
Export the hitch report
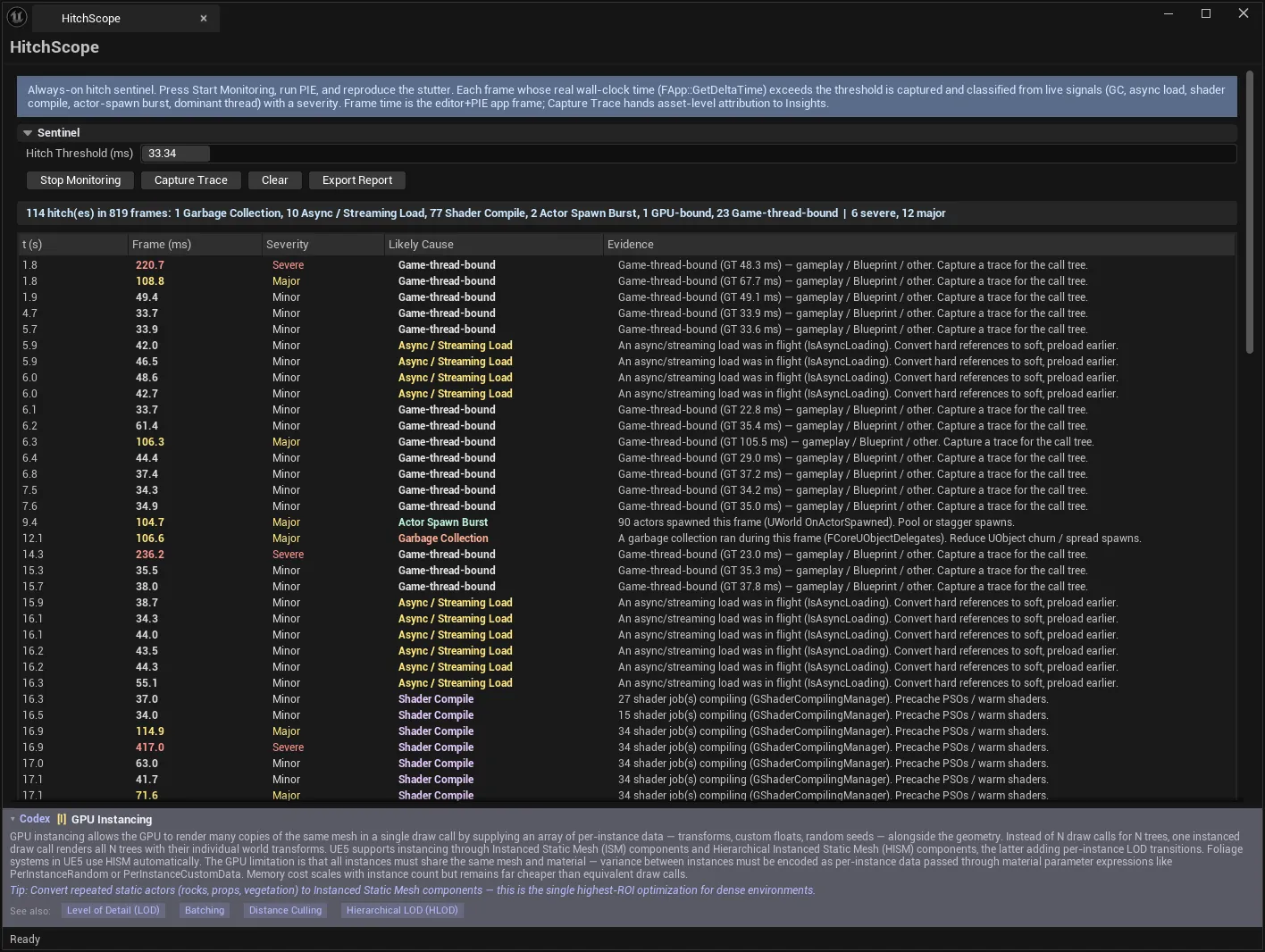point(357,180)
